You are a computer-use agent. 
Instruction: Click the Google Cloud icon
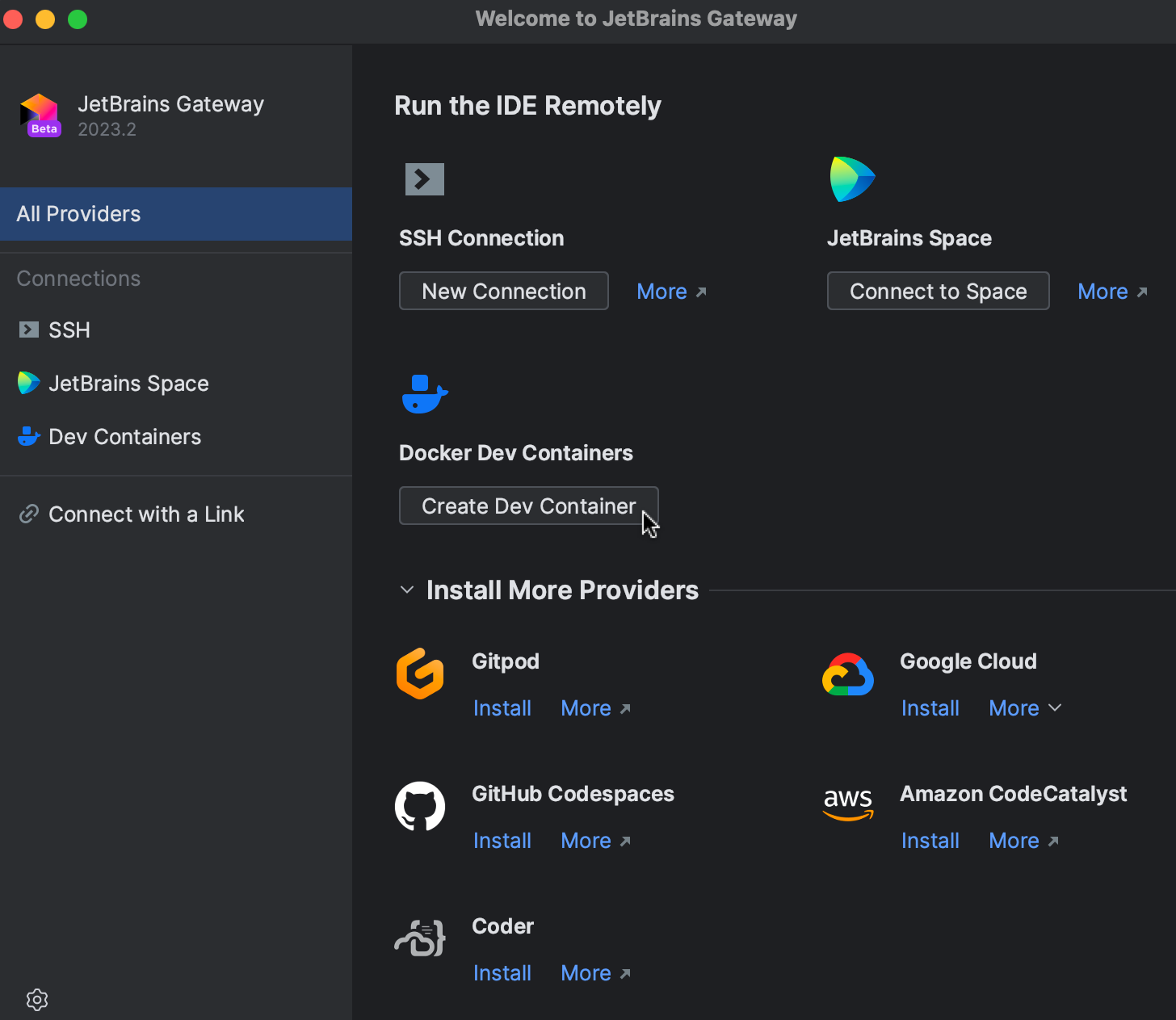(847, 674)
